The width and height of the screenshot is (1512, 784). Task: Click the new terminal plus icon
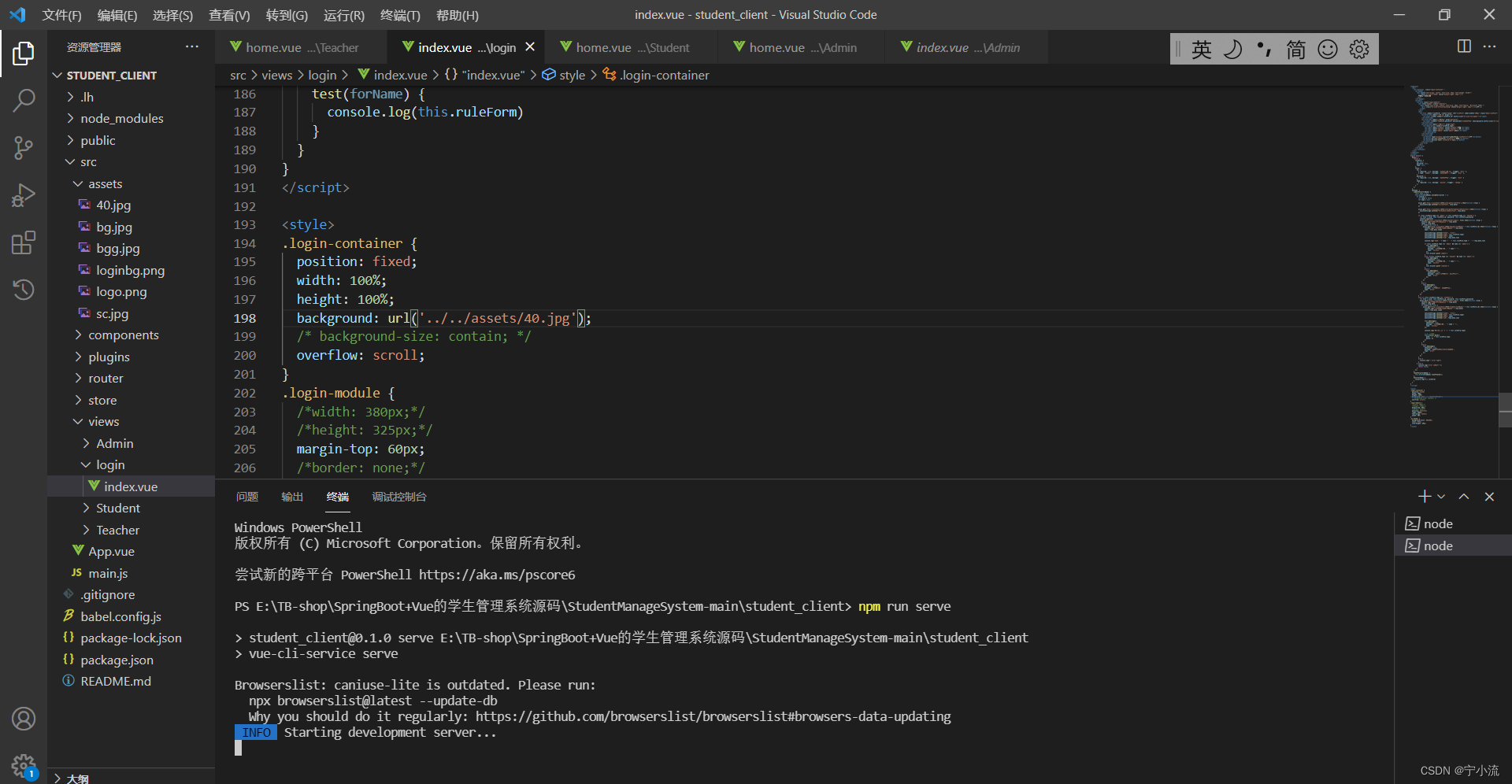click(x=1424, y=497)
